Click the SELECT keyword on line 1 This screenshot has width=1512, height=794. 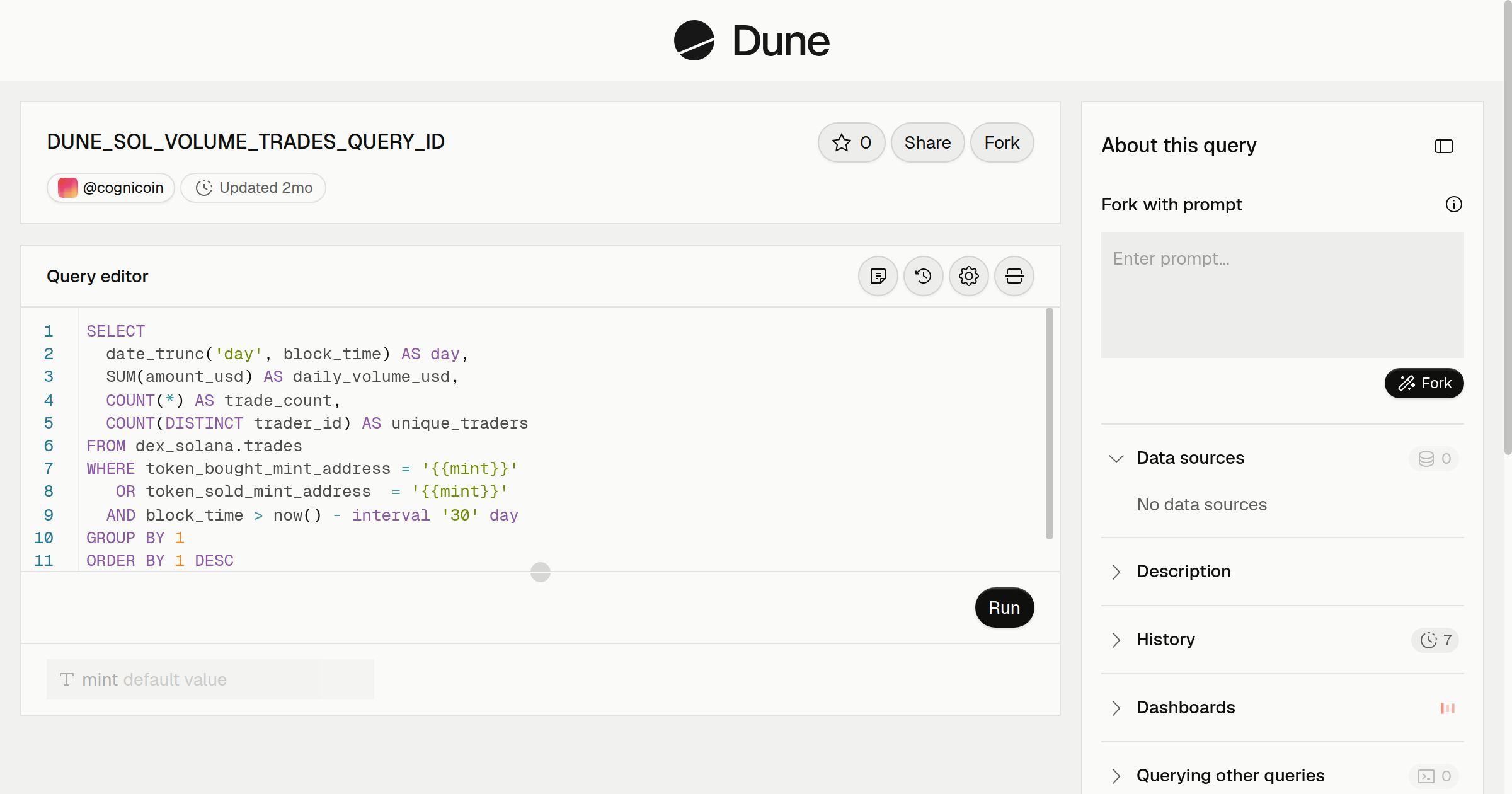pos(115,331)
